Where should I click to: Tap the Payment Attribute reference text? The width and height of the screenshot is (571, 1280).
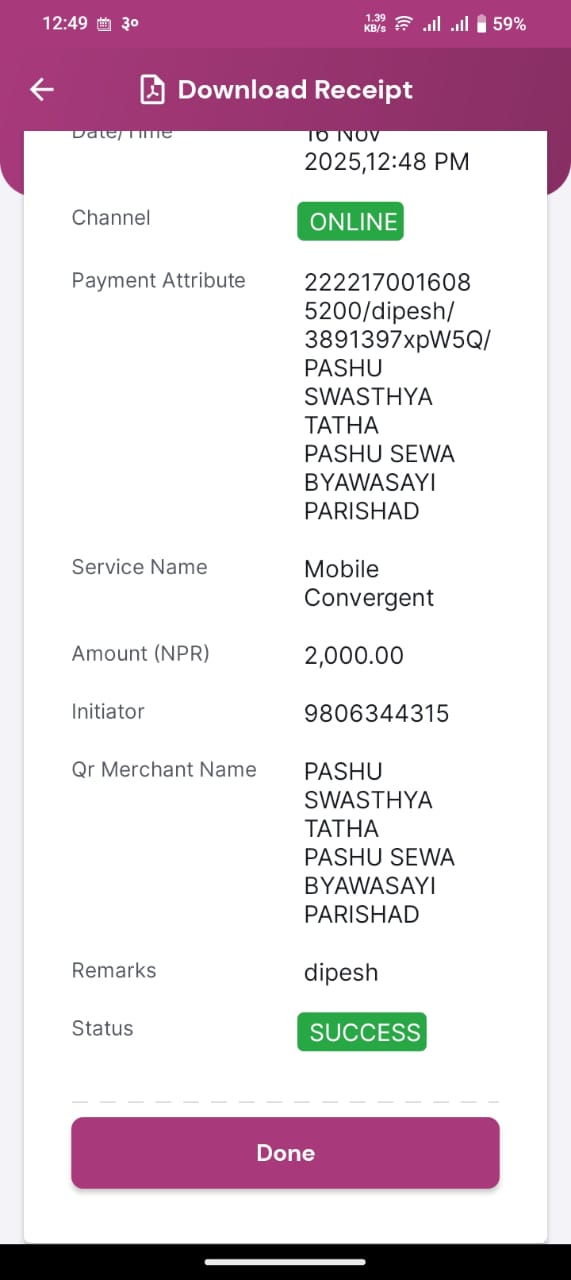(398, 397)
